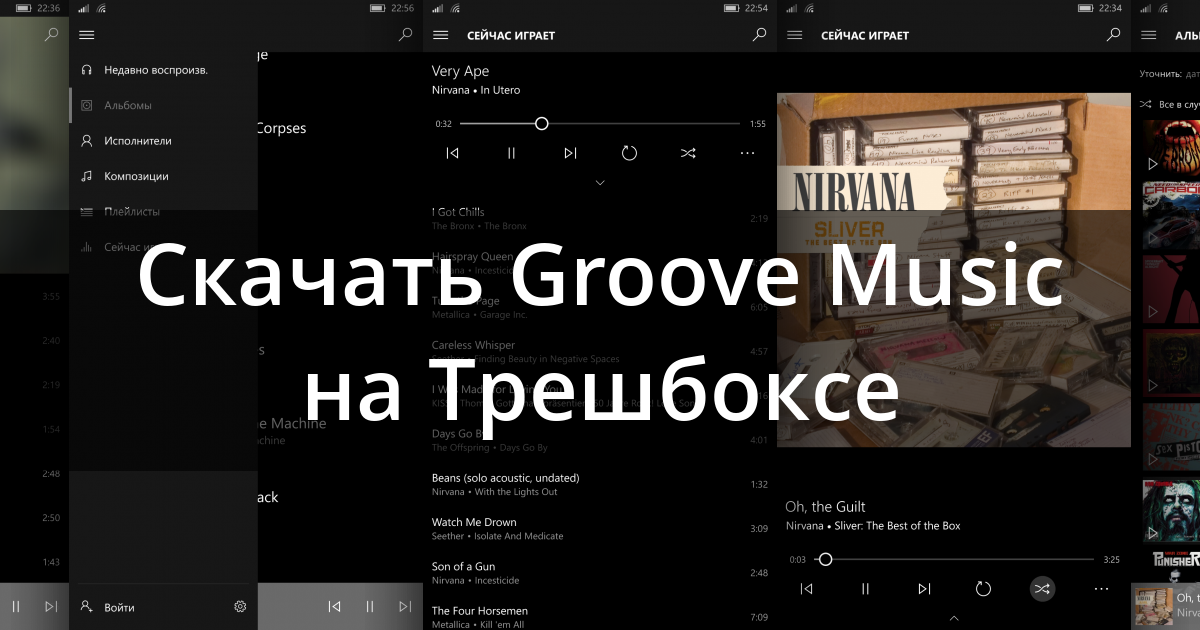Click the album disc icon beside Альбомы
This screenshot has width=1200, height=630.
click(x=87, y=105)
